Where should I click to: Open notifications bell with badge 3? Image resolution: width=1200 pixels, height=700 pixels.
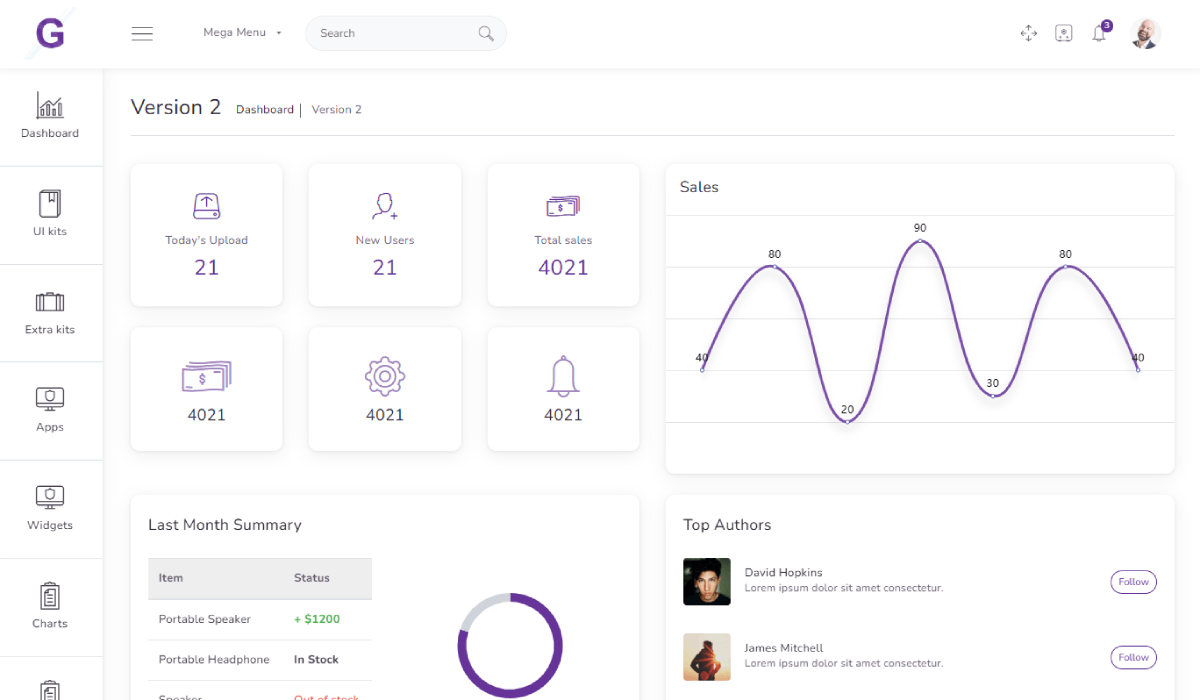pyautogui.click(x=1100, y=32)
